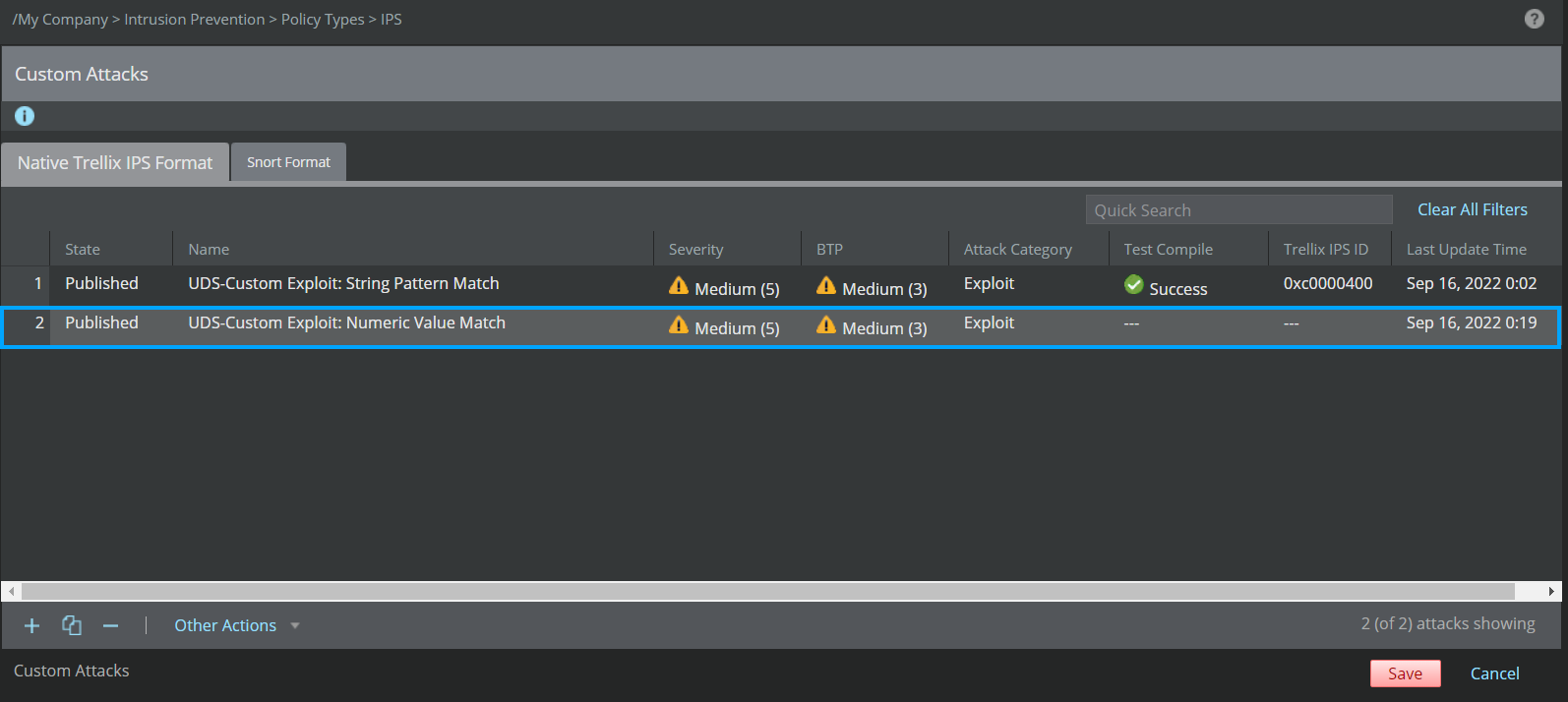
Task: Open the Other Actions menu
Action: click(x=225, y=625)
